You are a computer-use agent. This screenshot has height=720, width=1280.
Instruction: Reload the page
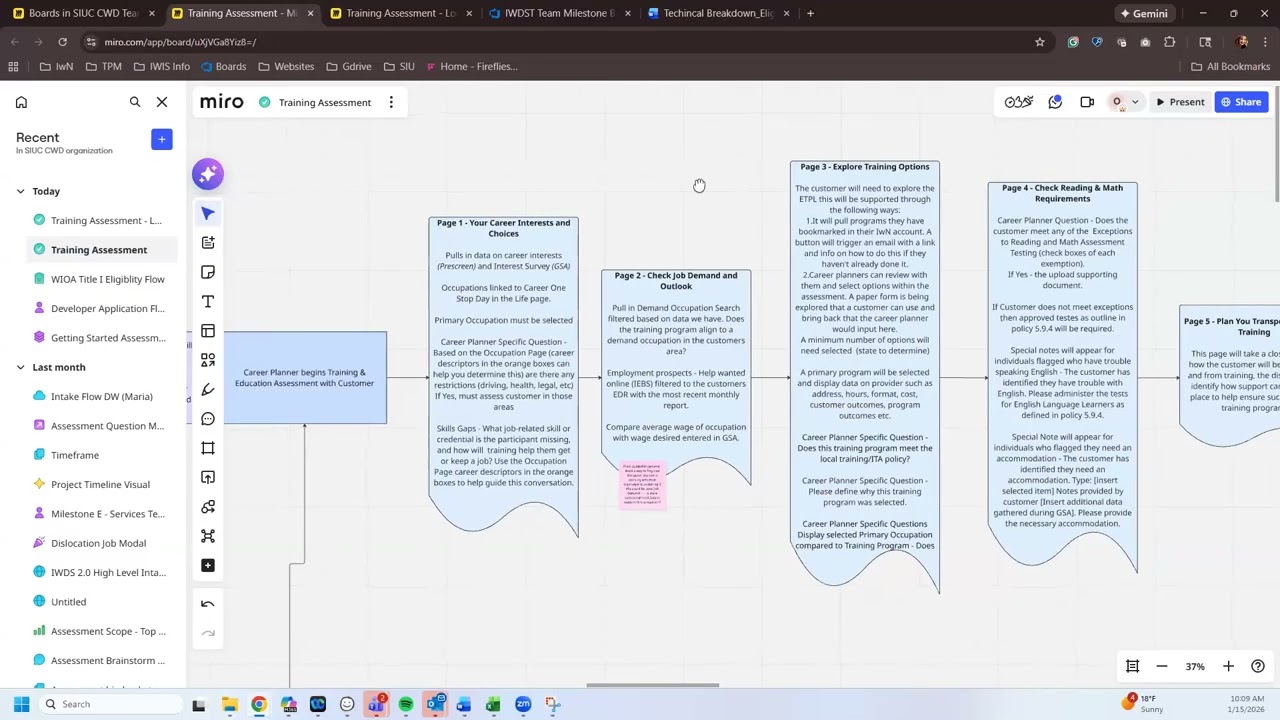(62, 42)
